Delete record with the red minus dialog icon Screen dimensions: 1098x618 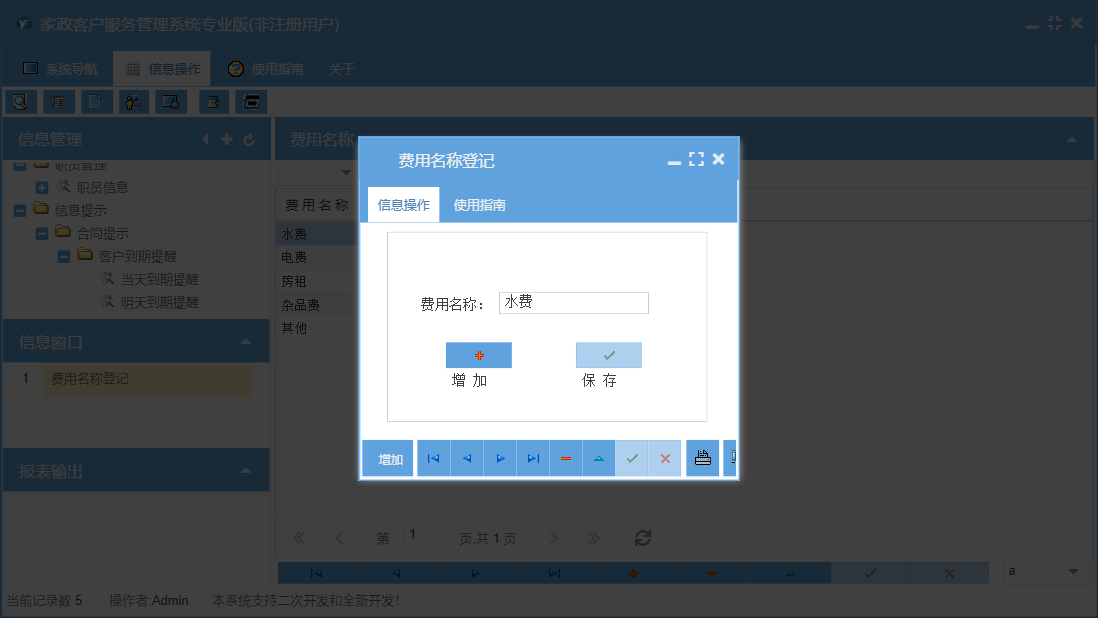pyautogui.click(x=565, y=458)
